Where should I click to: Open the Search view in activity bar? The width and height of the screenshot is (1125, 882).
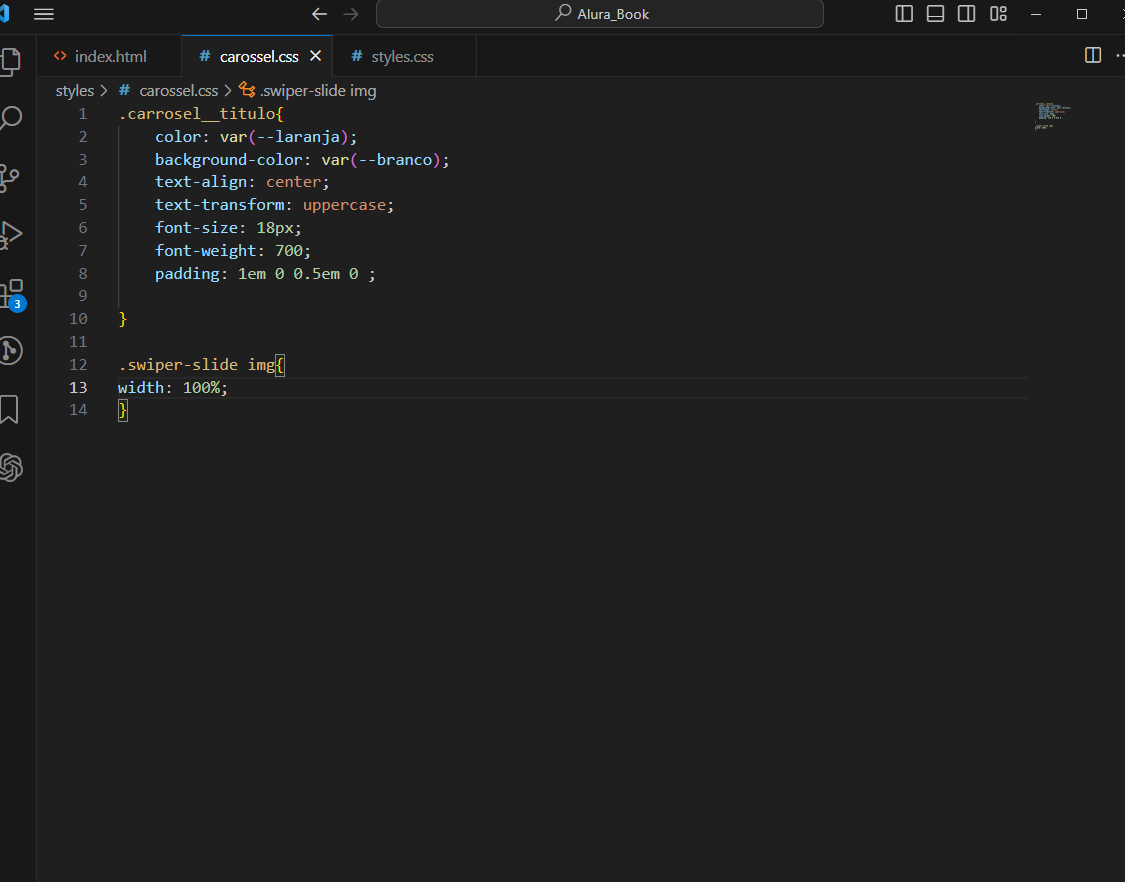10,118
